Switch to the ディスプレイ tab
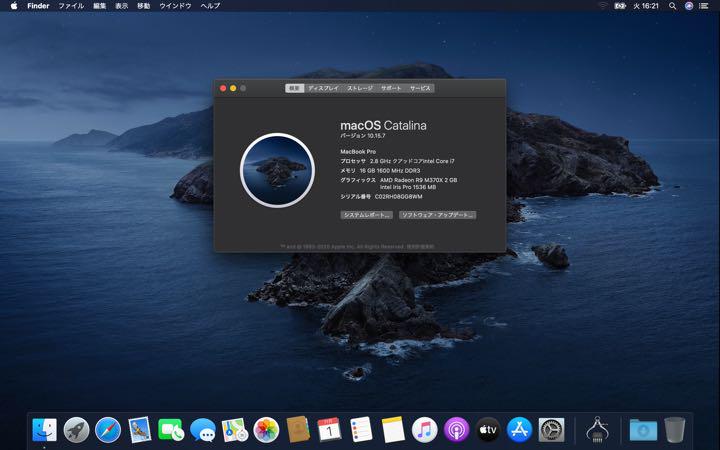Screen dimensions: 720x450 coord(323,88)
